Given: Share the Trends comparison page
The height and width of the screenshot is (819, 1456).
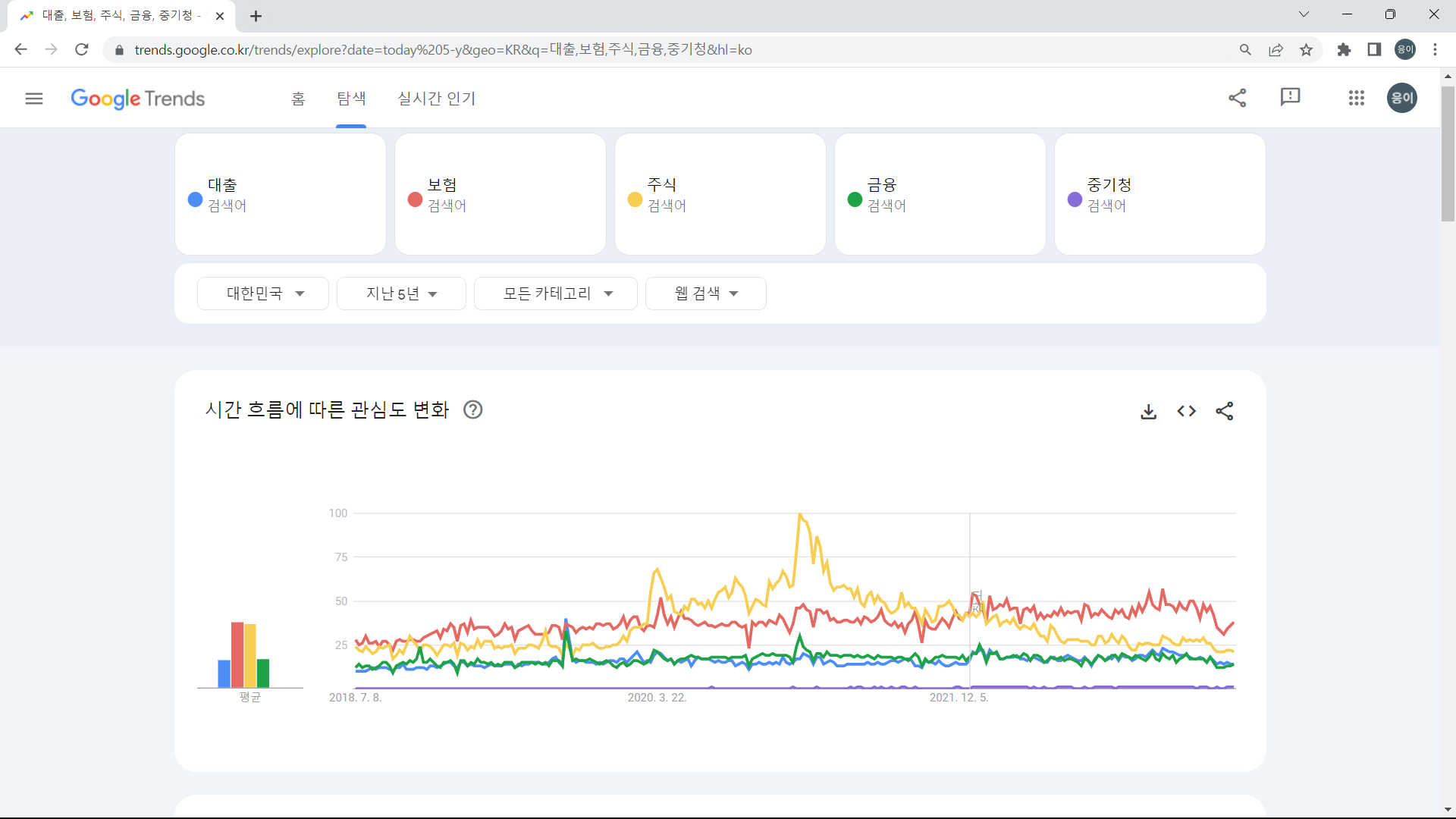Looking at the screenshot, I should click(x=1238, y=98).
